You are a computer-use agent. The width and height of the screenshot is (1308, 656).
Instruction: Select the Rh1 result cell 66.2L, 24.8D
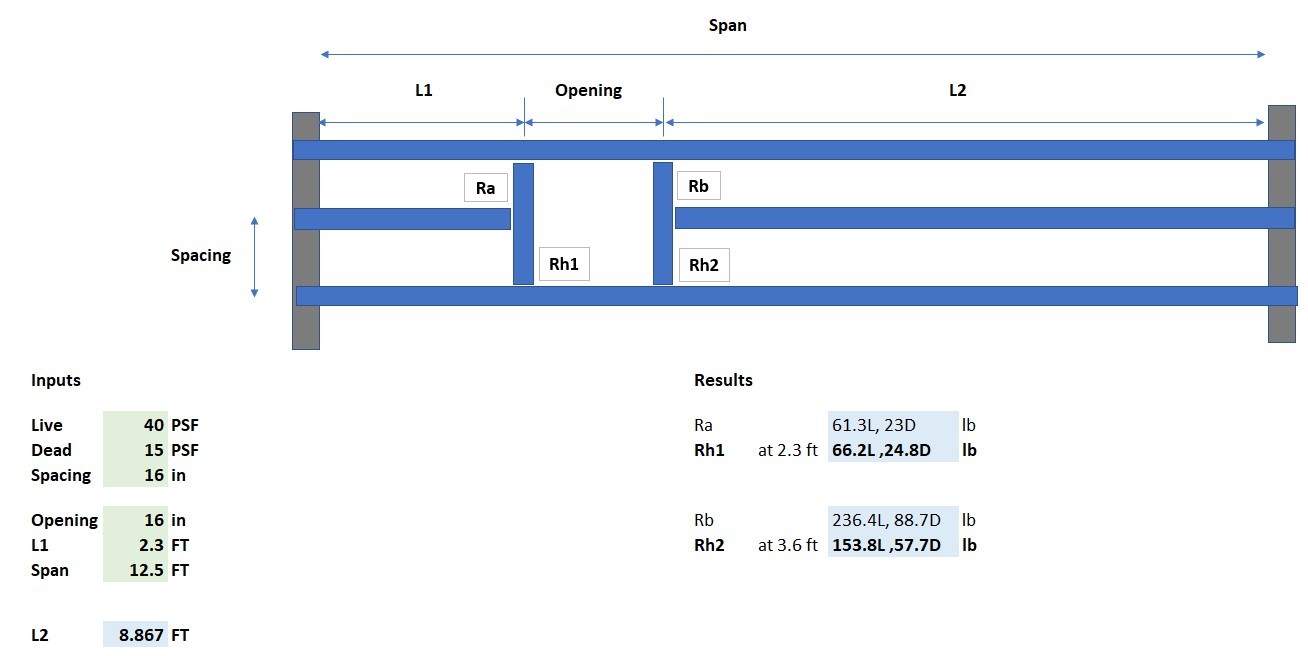pos(893,450)
